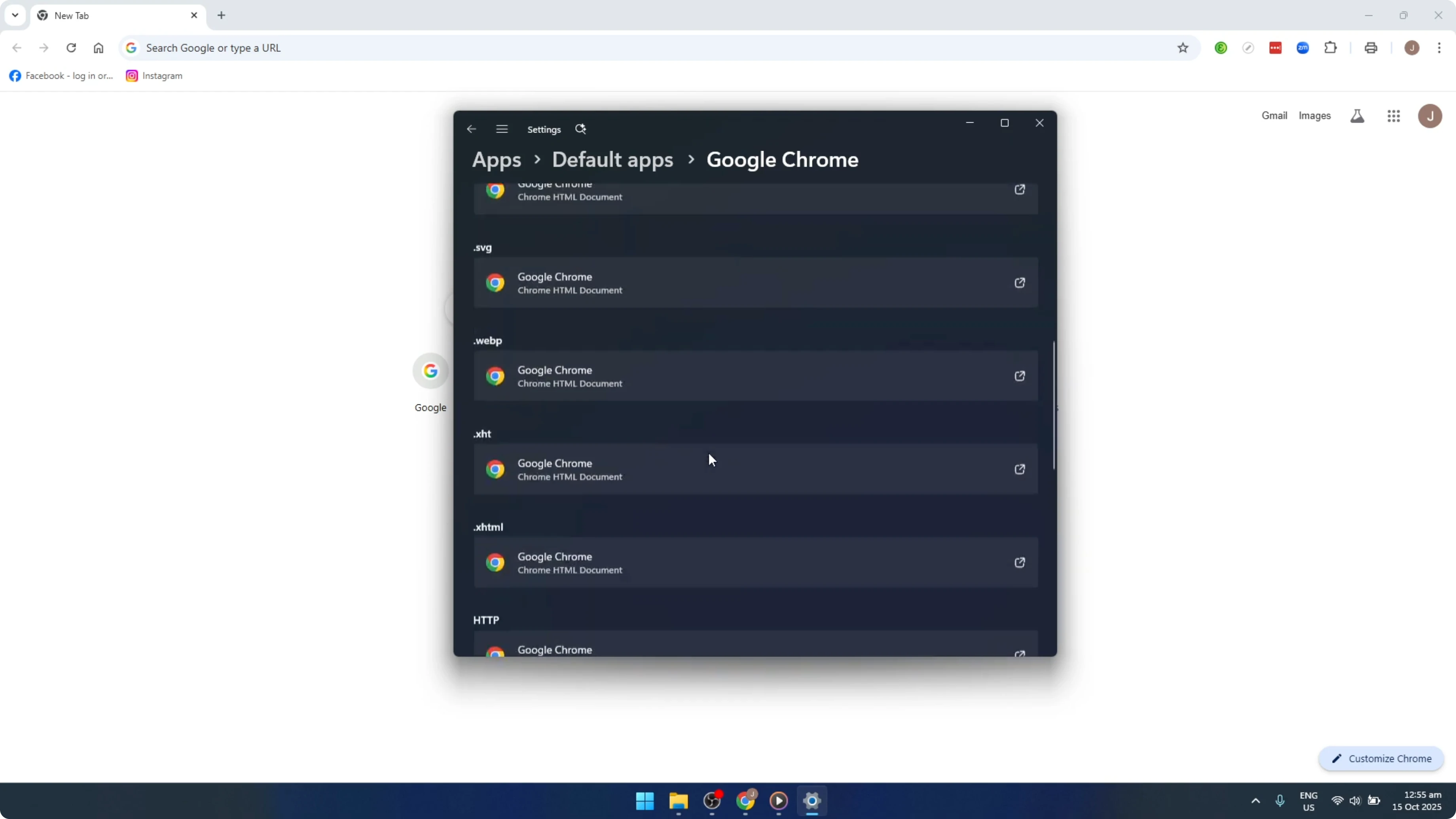This screenshot has height=819, width=1456.
Task: Click the Chrome home button
Action: click(99, 48)
